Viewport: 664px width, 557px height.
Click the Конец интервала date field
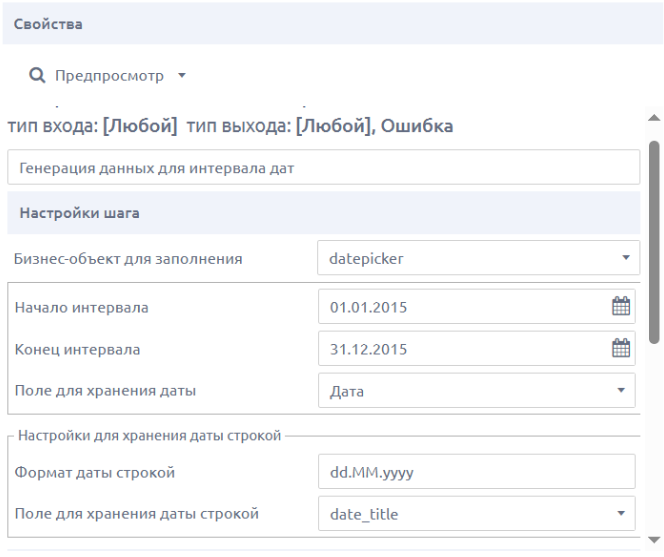coord(477,349)
